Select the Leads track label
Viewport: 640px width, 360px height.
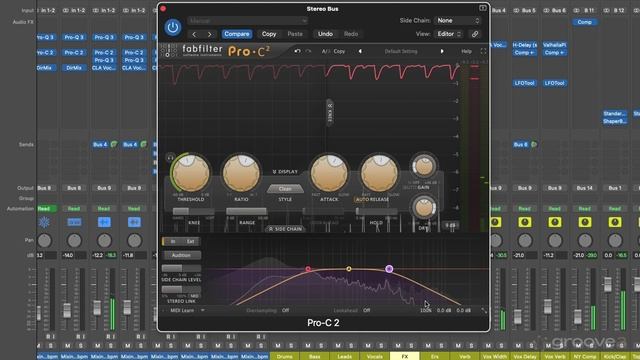point(344,357)
